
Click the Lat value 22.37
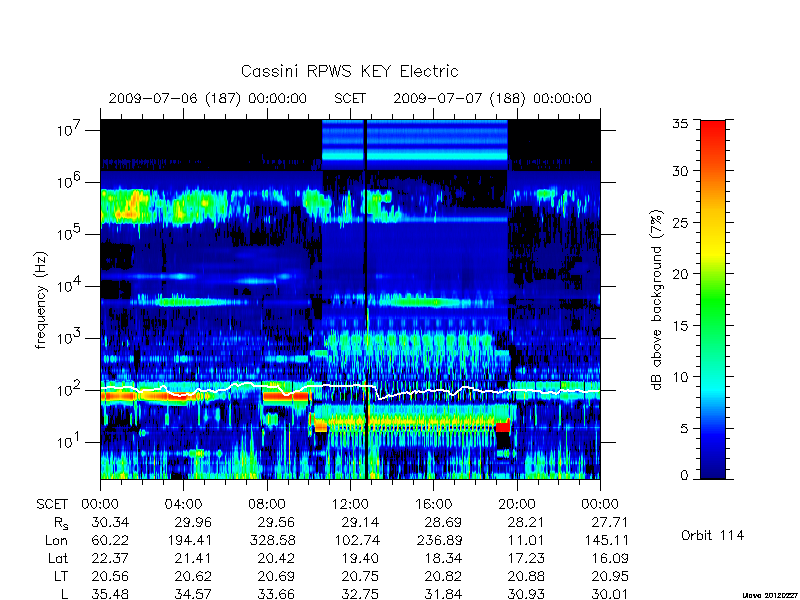110,558
